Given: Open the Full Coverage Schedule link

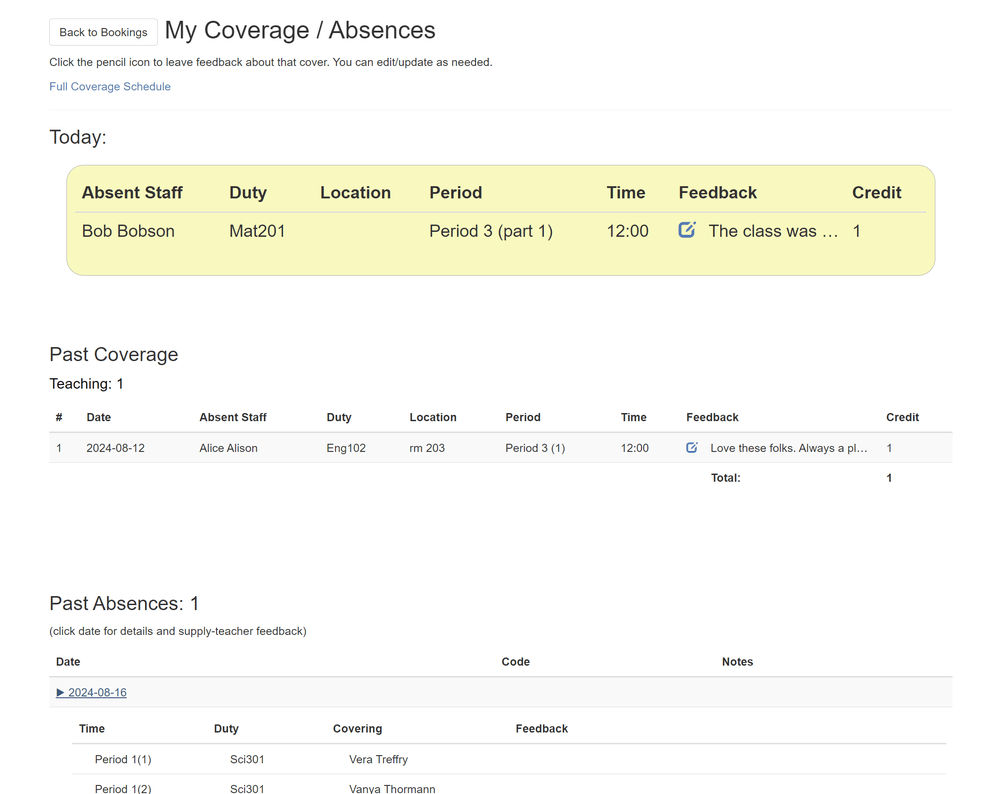Looking at the screenshot, I should coord(110,86).
